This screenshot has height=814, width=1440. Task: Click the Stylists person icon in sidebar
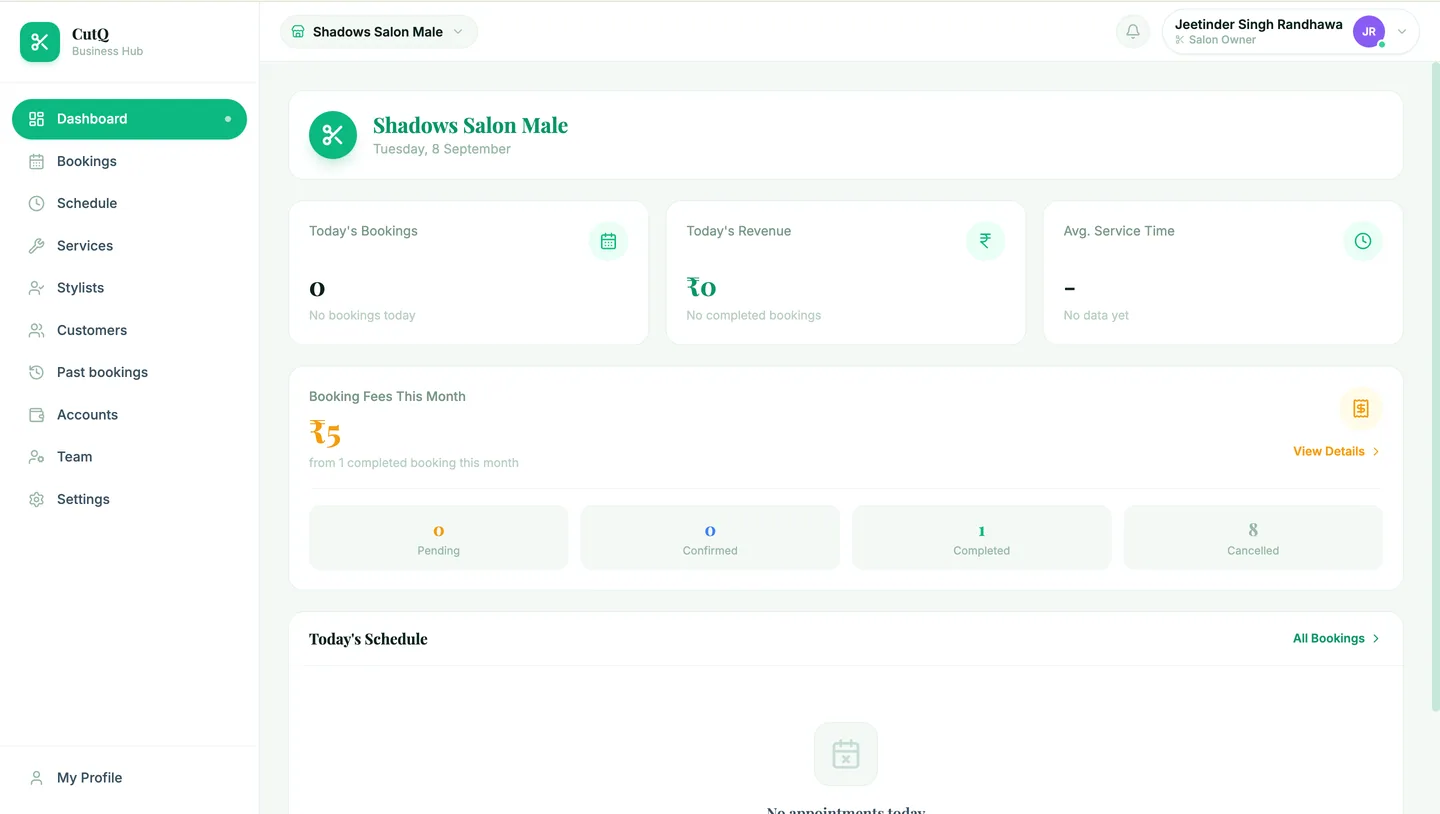37,288
